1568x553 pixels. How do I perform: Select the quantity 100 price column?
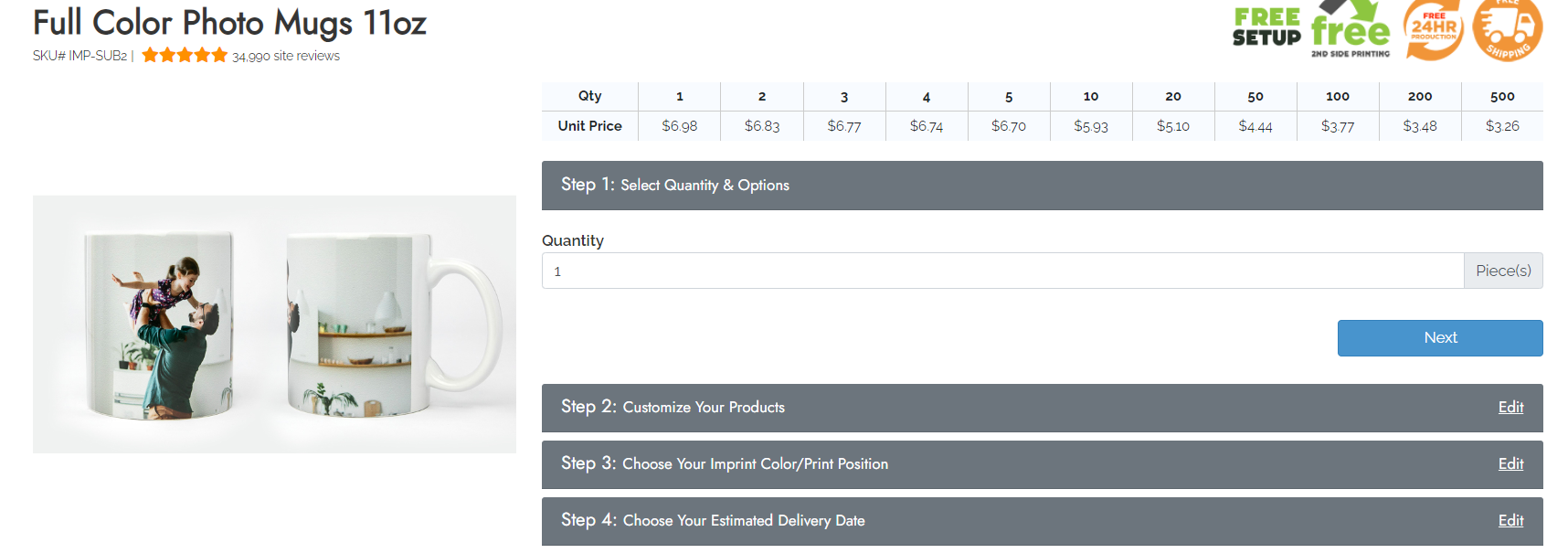[x=1338, y=112]
